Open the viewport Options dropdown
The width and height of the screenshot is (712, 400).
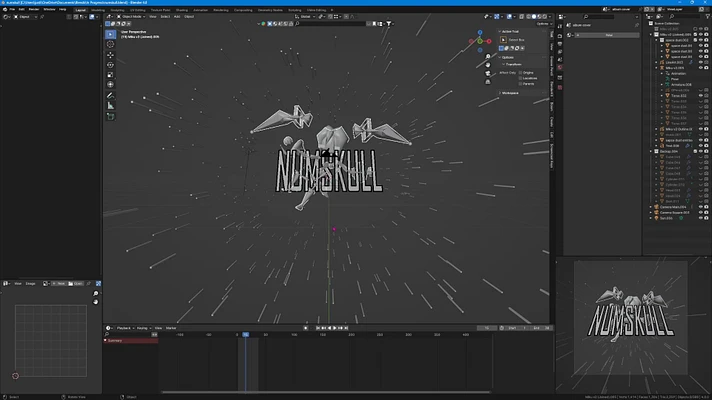[543, 24]
